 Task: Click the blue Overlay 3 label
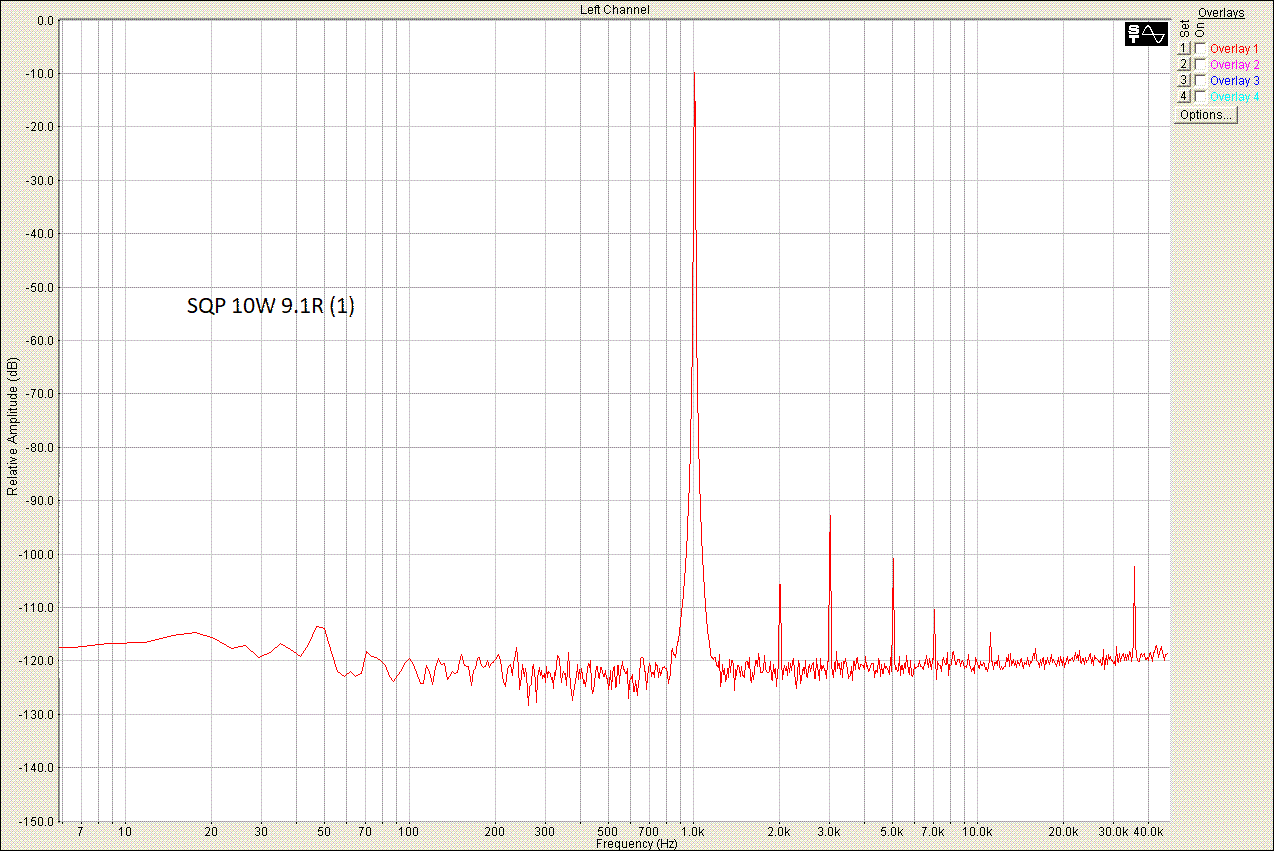point(1234,80)
